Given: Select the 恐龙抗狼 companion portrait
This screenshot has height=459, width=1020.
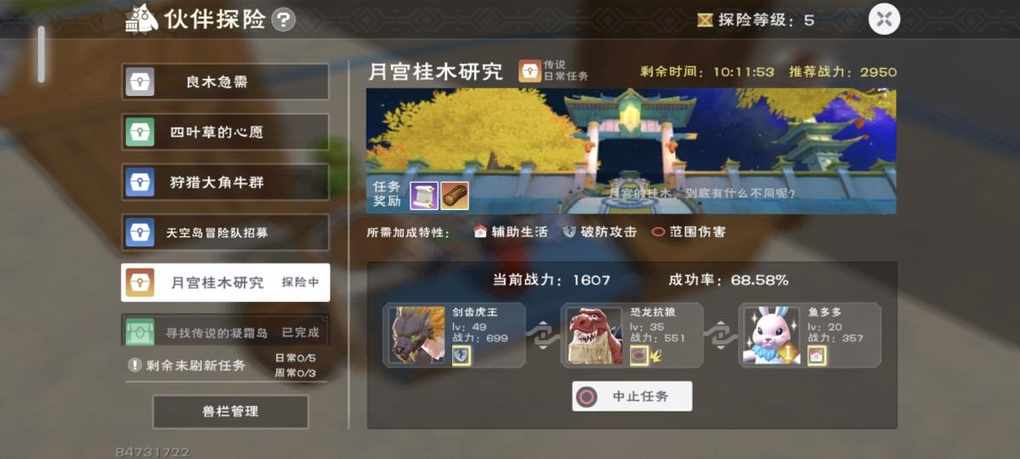Looking at the screenshot, I should 594,335.
